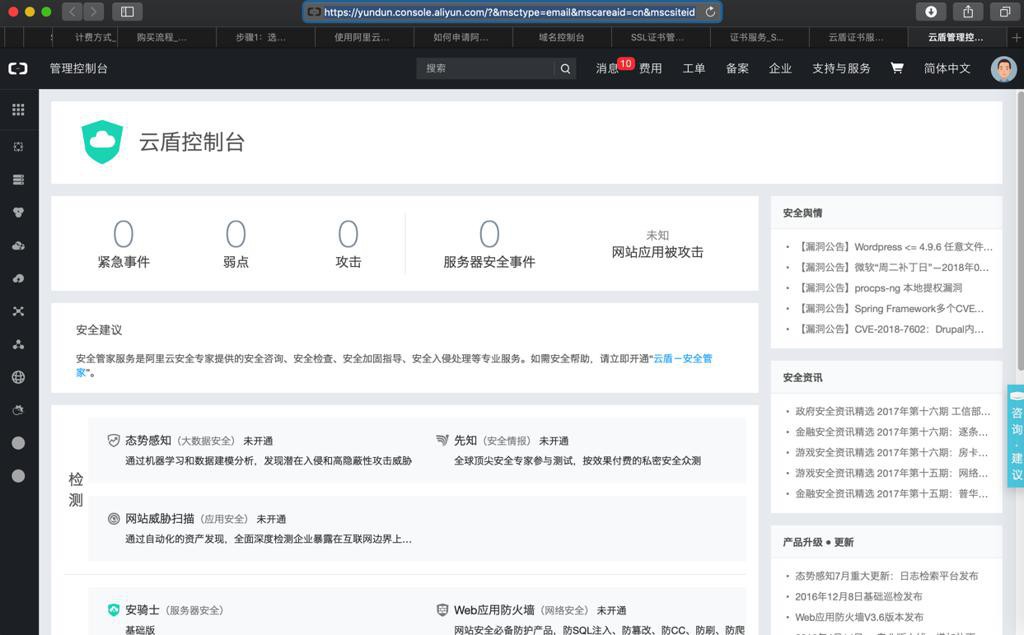
Task: Switch to the 域名控制台 tab
Action: pos(562,37)
